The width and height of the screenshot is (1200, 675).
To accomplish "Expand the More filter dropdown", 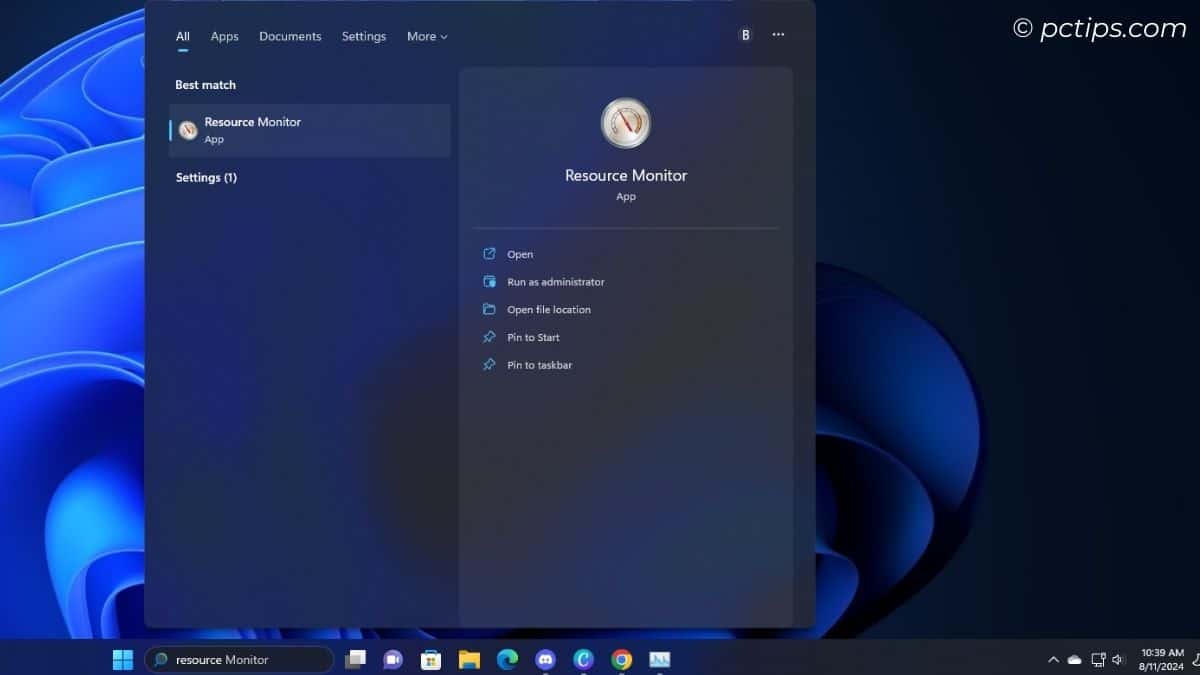I will 427,36.
